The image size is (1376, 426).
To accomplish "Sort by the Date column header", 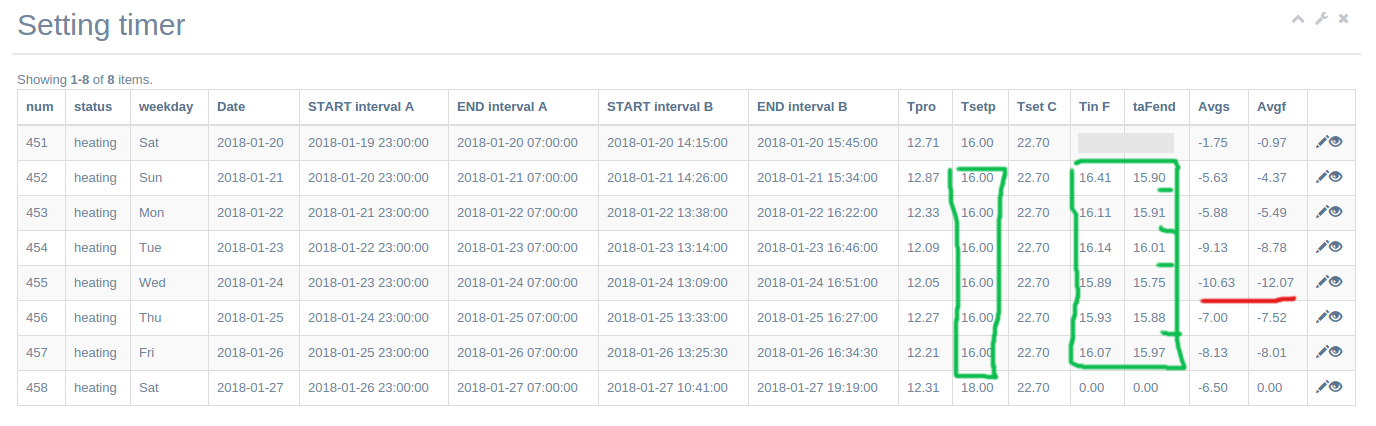I will pos(231,107).
